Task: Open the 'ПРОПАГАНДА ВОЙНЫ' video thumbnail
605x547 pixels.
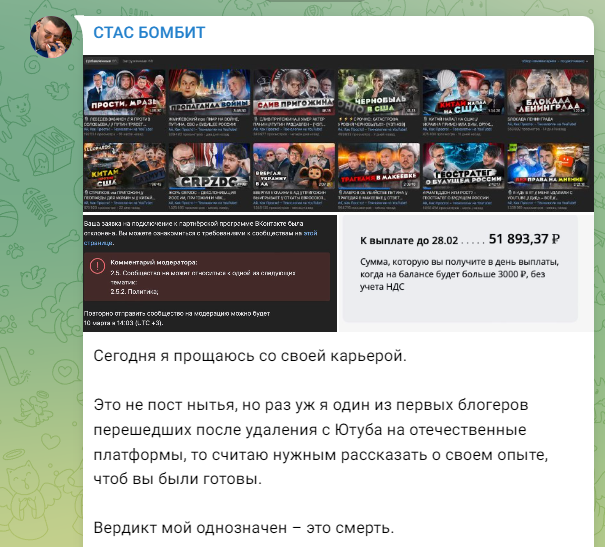Action: (x=208, y=91)
